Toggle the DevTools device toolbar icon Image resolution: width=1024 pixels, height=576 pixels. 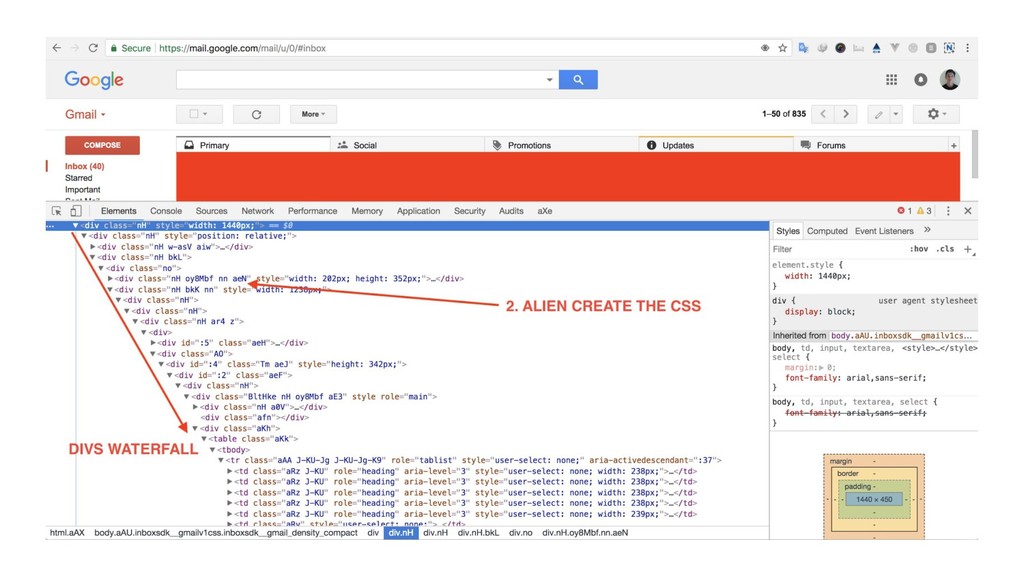(x=76, y=211)
